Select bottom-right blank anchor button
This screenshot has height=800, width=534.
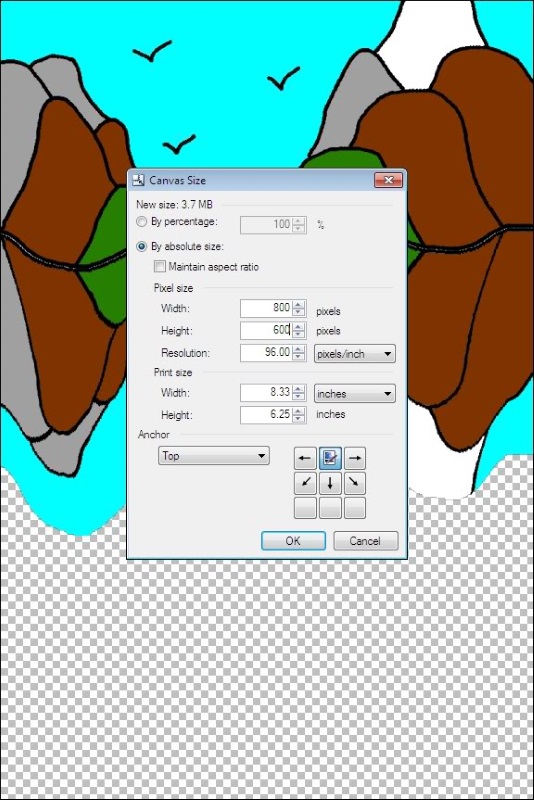pyautogui.click(x=354, y=508)
